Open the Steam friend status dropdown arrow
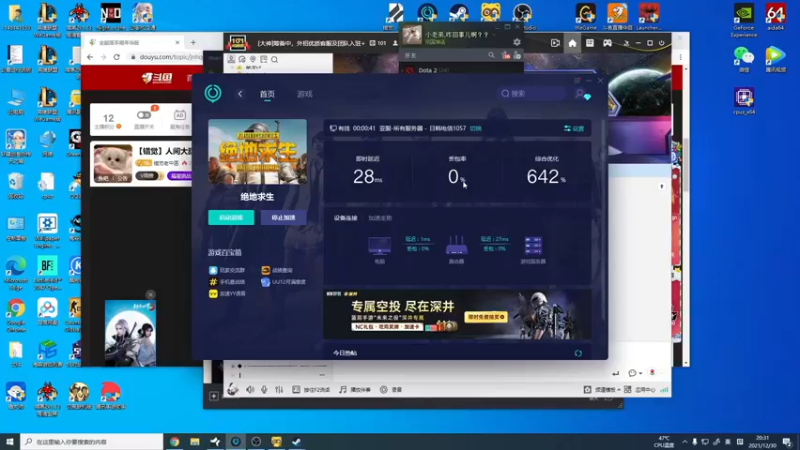 [x=494, y=35]
